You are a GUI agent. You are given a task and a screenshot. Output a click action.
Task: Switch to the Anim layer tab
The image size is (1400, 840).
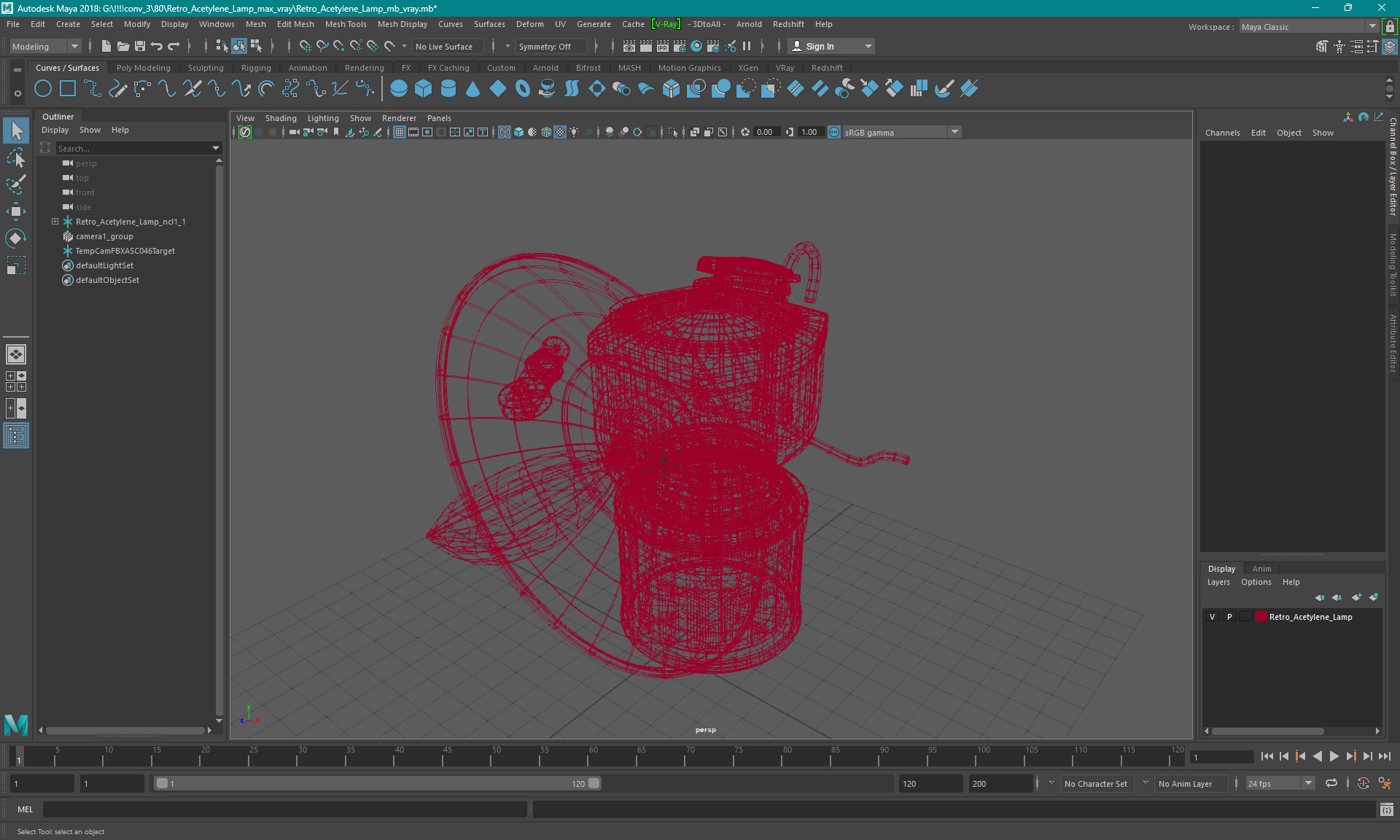tap(1261, 569)
